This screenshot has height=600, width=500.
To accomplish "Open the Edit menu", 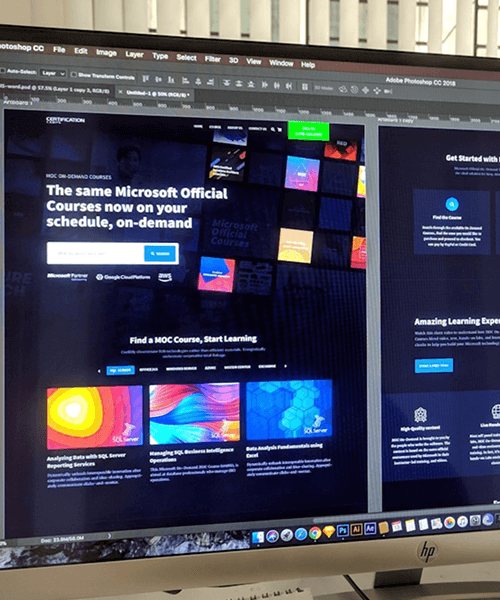I will [x=81, y=51].
